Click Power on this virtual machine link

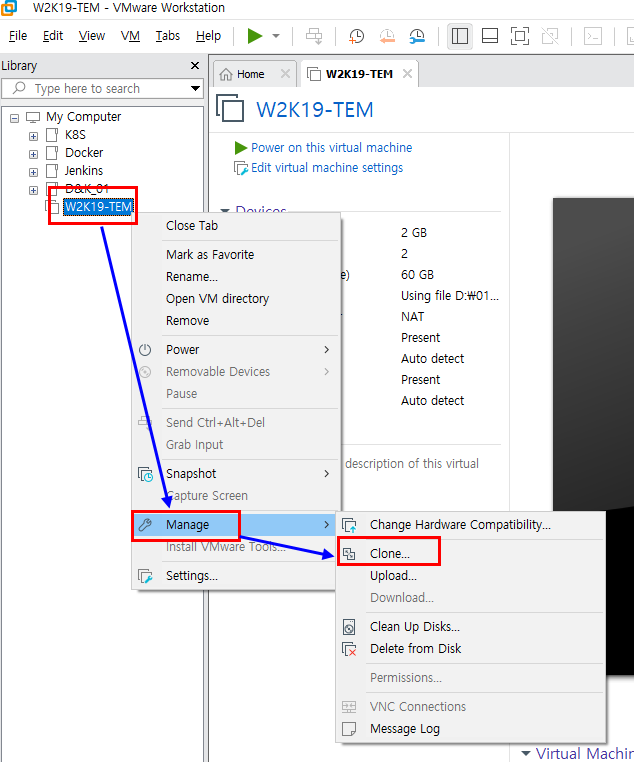click(331, 147)
